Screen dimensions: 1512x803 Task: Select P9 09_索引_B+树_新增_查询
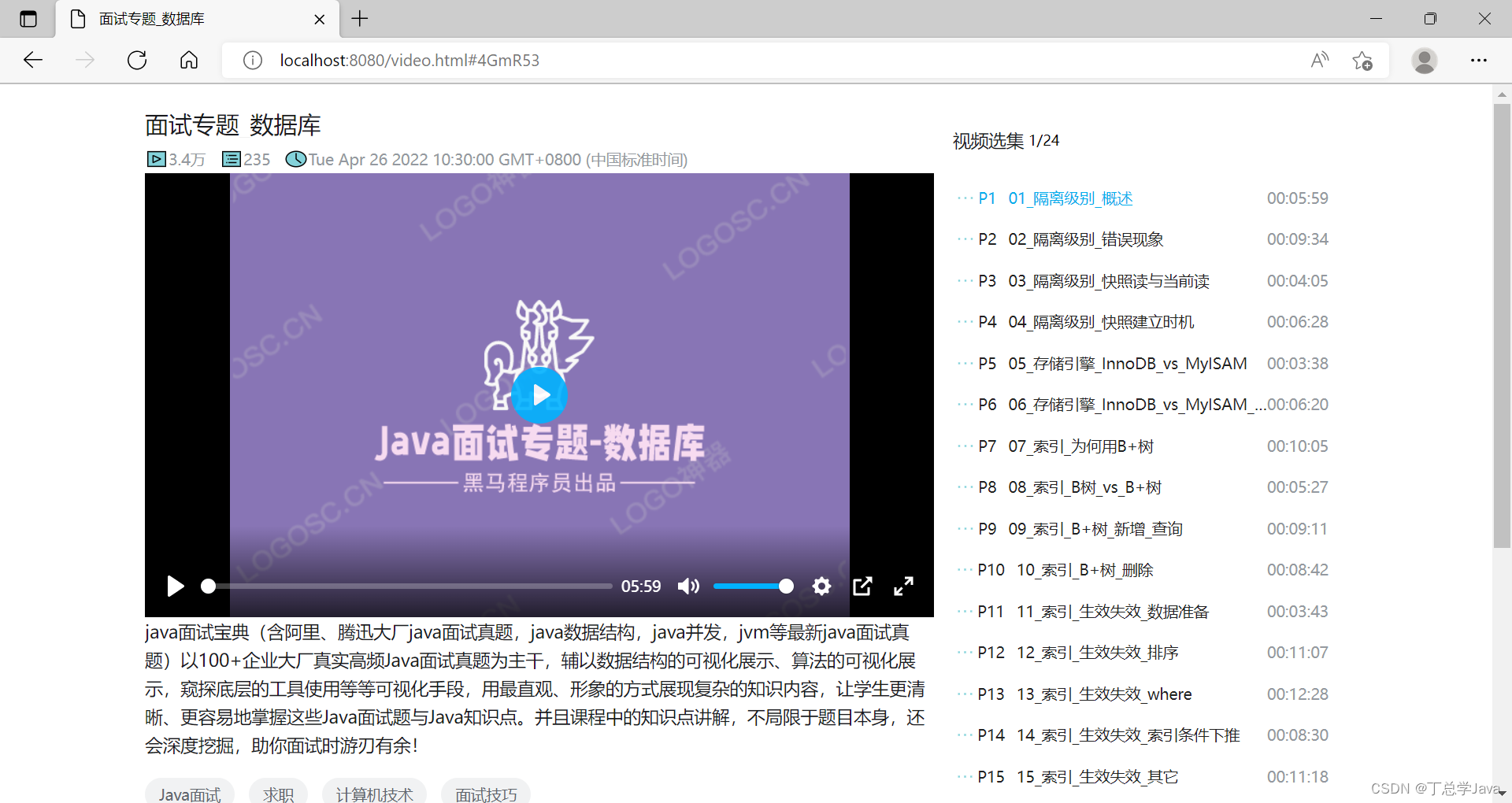(1142, 529)
